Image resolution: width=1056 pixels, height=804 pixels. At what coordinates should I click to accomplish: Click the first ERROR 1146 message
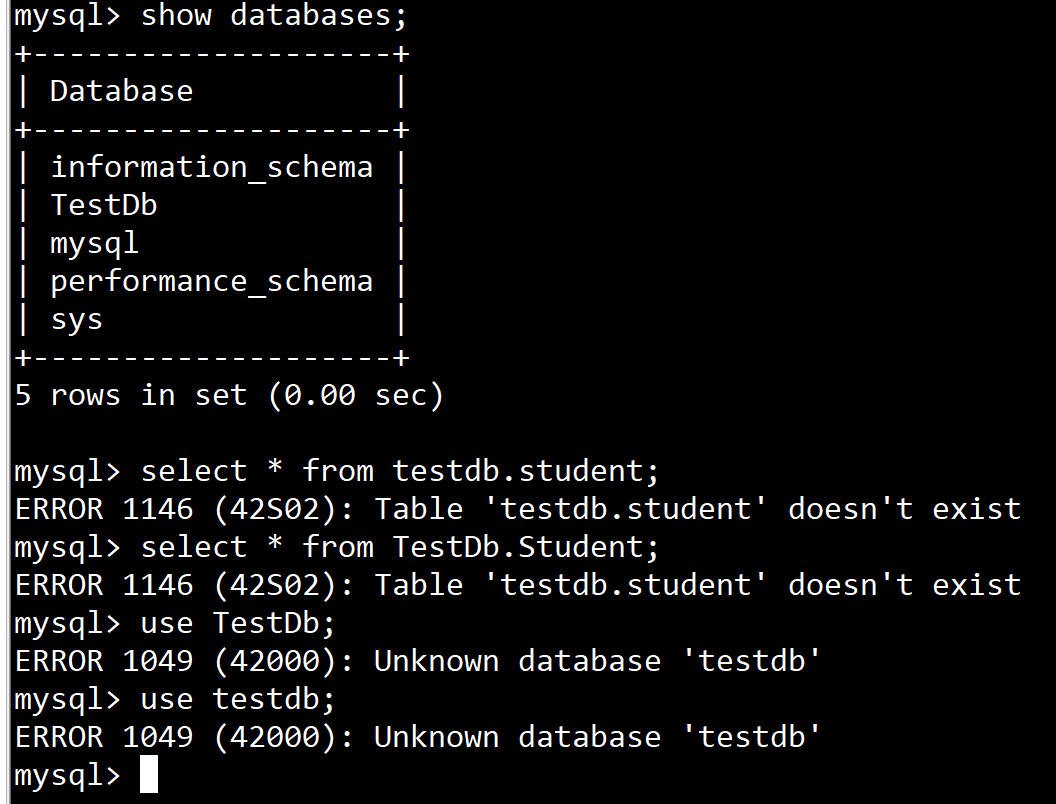tap(517, 509)
